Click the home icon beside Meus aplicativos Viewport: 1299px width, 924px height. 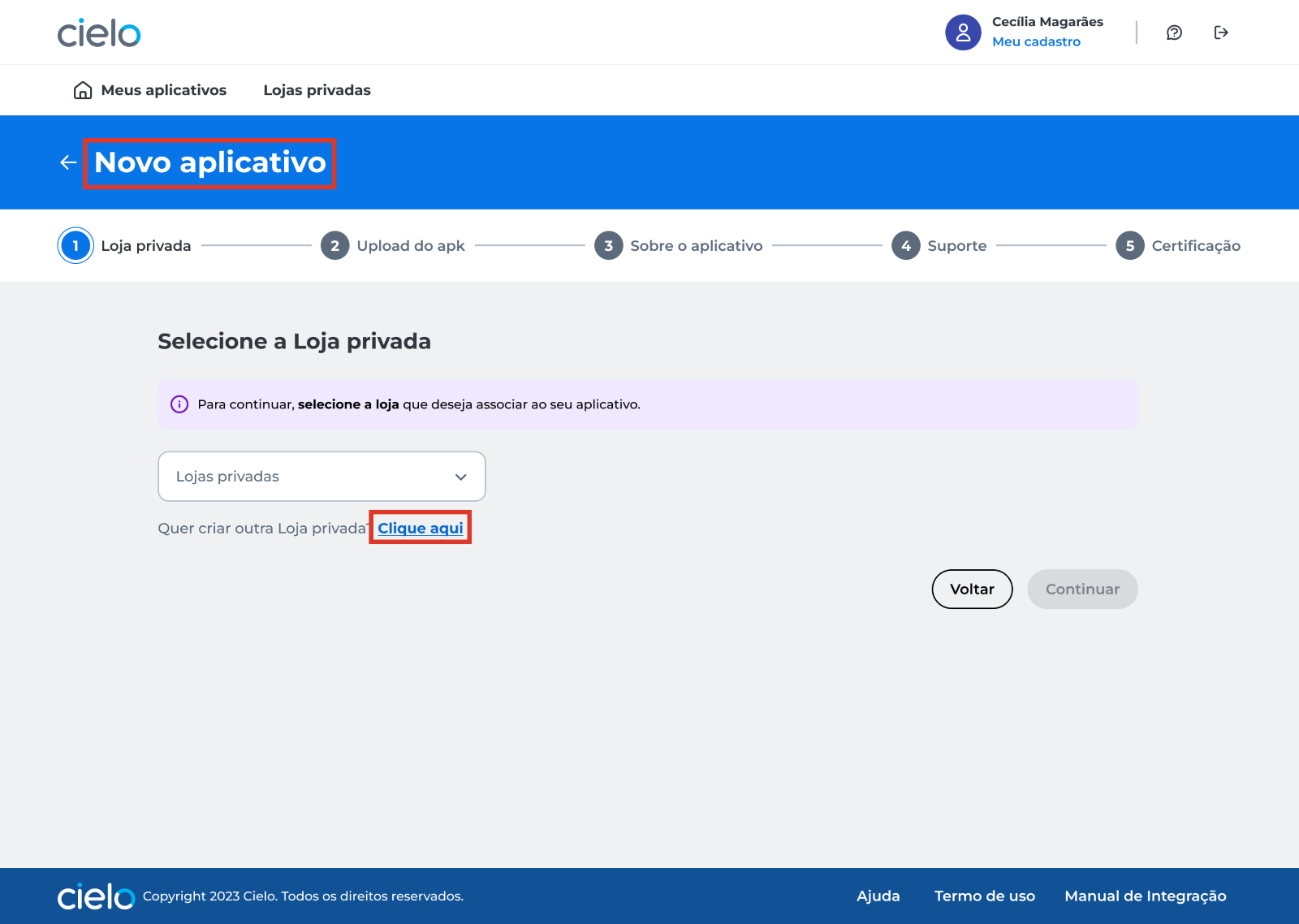[83, 90]
